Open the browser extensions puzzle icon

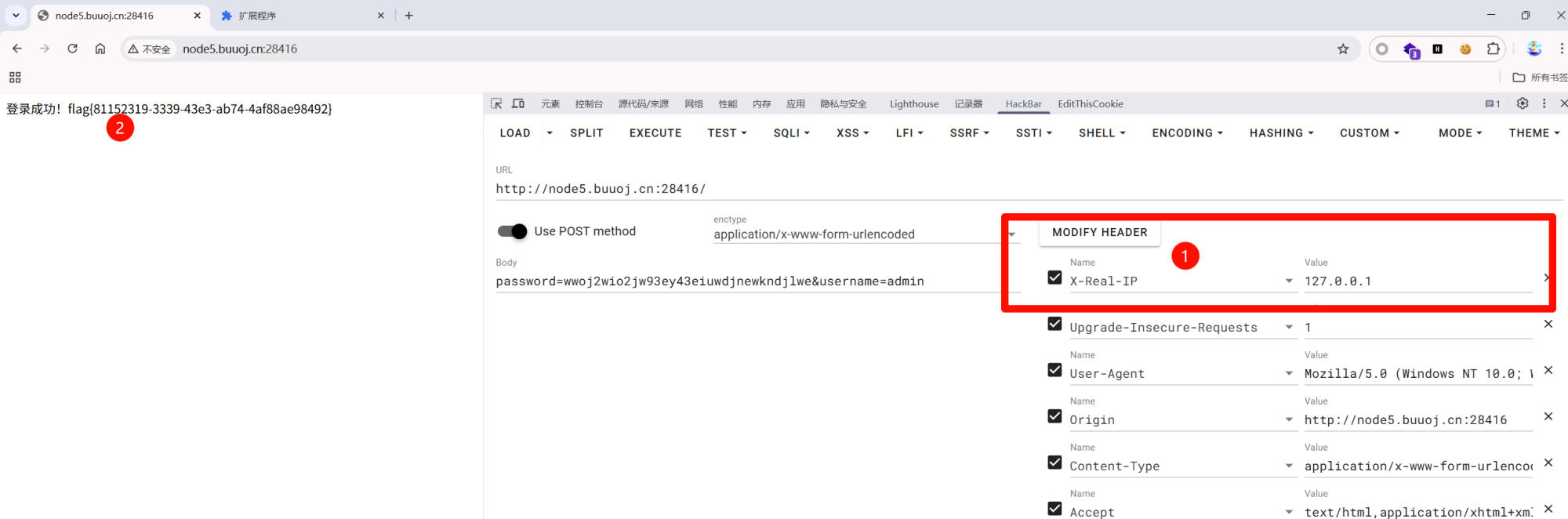pyautogui.click(x=1494, y=49)
